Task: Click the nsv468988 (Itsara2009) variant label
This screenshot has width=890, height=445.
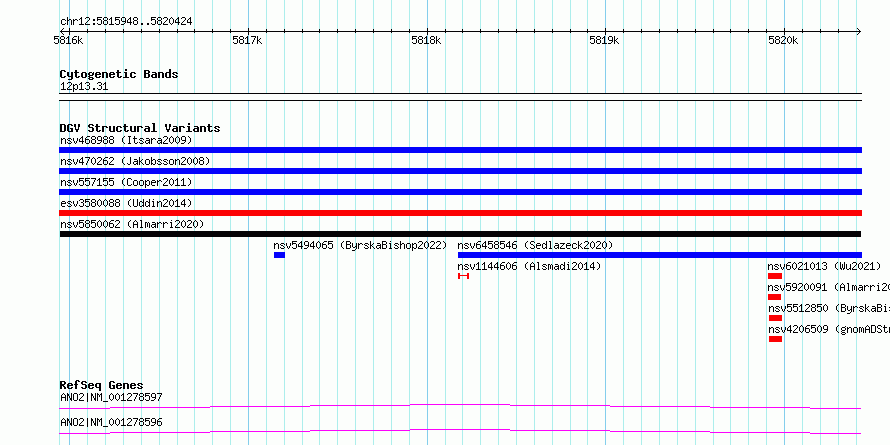Action: [126, 140]
